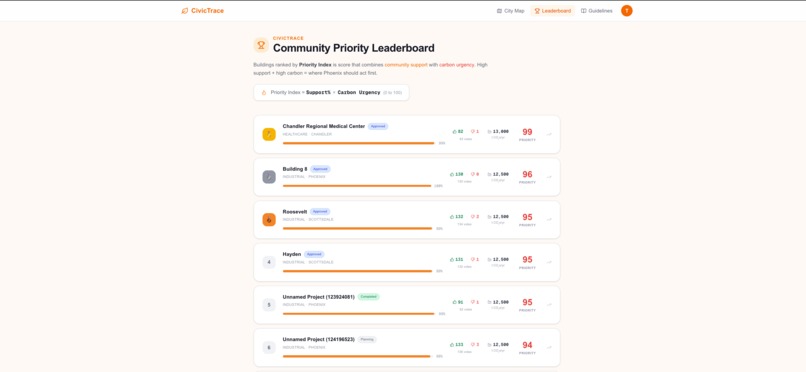Viewport: 806px width, 372px height.
Task: Click the "carbon urgency" red text
Action: 456,65
